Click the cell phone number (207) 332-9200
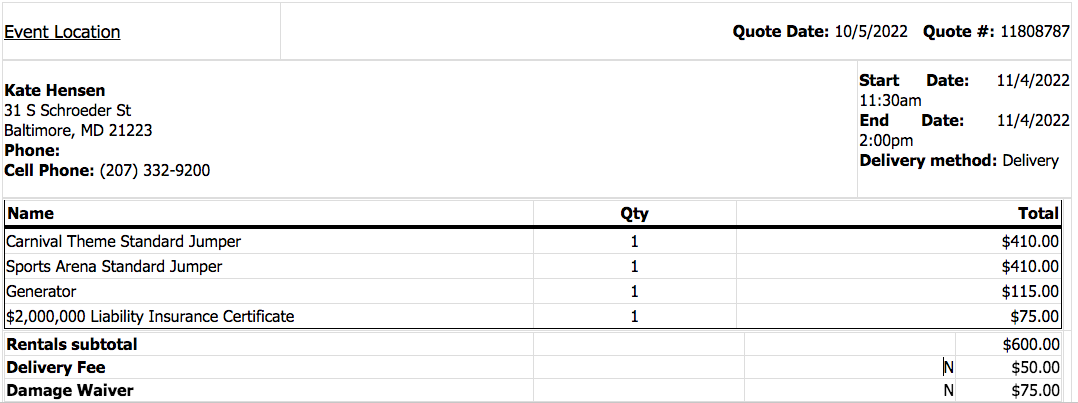 click(155, 171)
